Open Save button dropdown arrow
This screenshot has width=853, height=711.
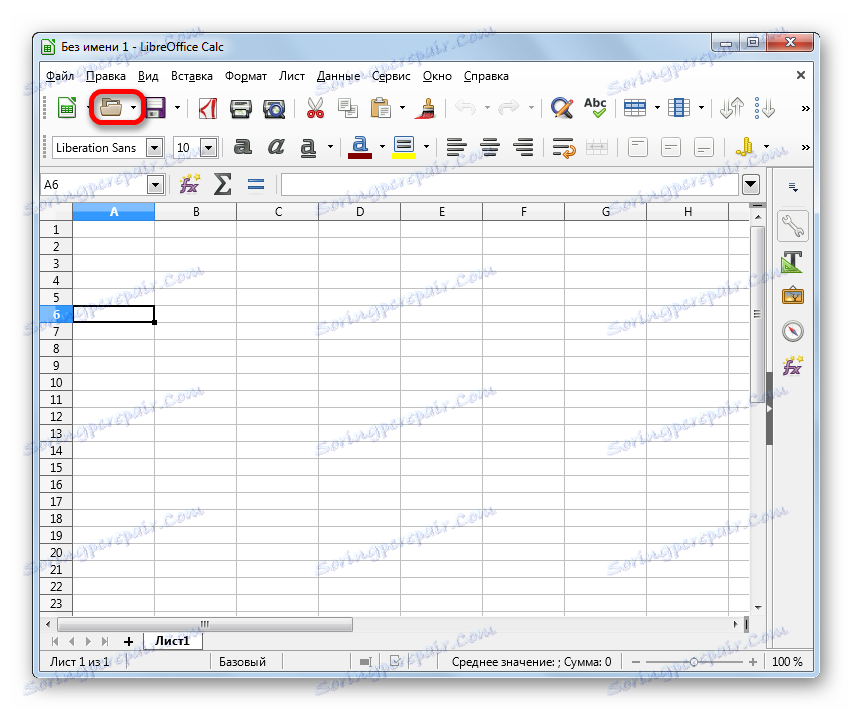[x=177, y=108]
